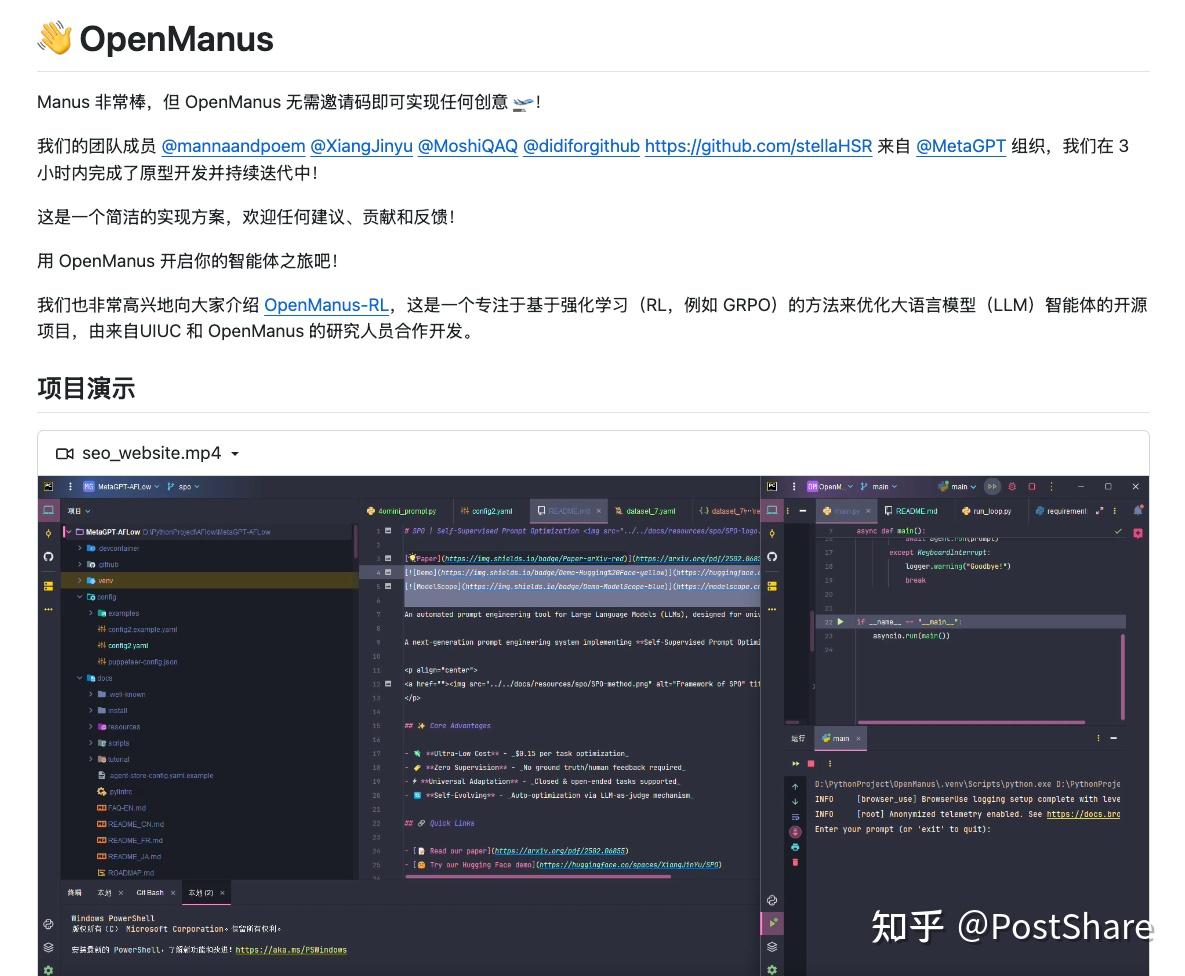This screenshot has width=1185, height=976.
Task: Open the seo_website.mp4 dropdown
Action: 234,453
